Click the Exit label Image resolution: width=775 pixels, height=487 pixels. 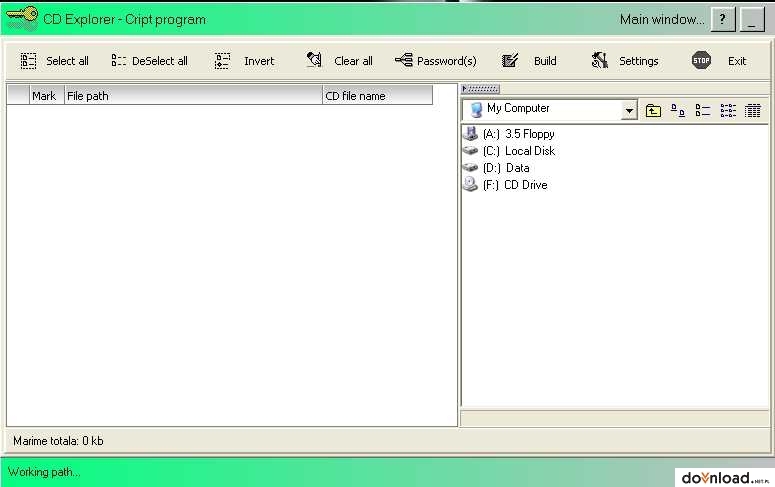click(737, 61)
